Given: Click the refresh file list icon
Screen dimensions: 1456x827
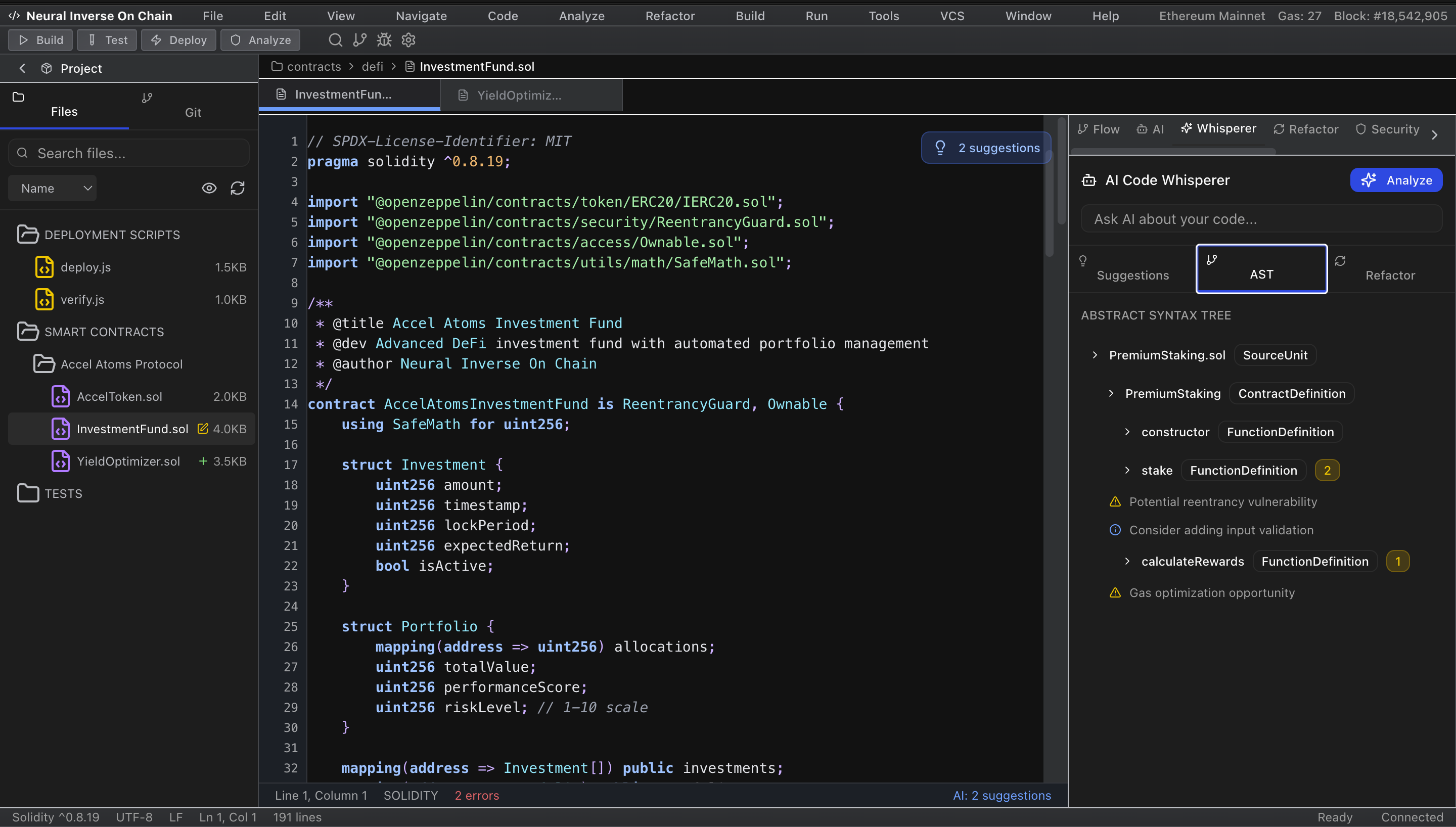Looking at the screenshot, I should tap(238, 188).
